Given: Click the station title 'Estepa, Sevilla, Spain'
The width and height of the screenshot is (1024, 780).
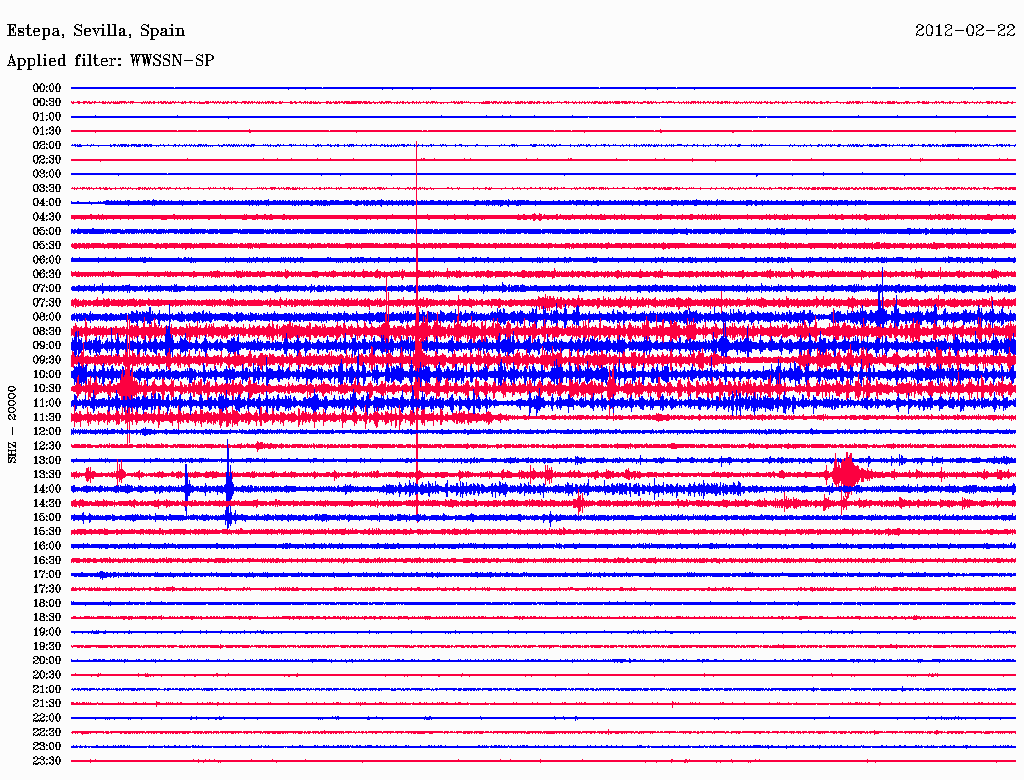Looking at the screenshot, I should (x=96, y=31).
